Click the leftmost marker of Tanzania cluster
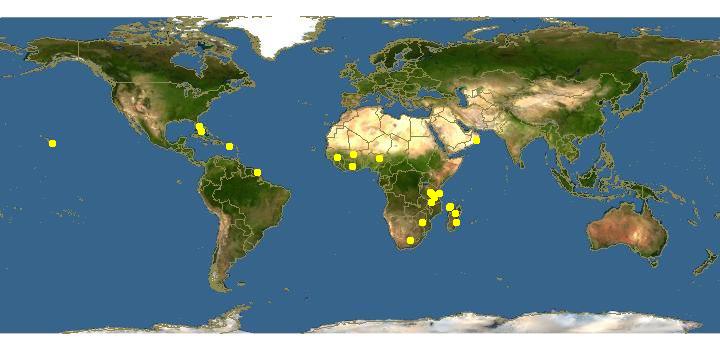Viewport: 720px width, 360px height. (430, 192)
